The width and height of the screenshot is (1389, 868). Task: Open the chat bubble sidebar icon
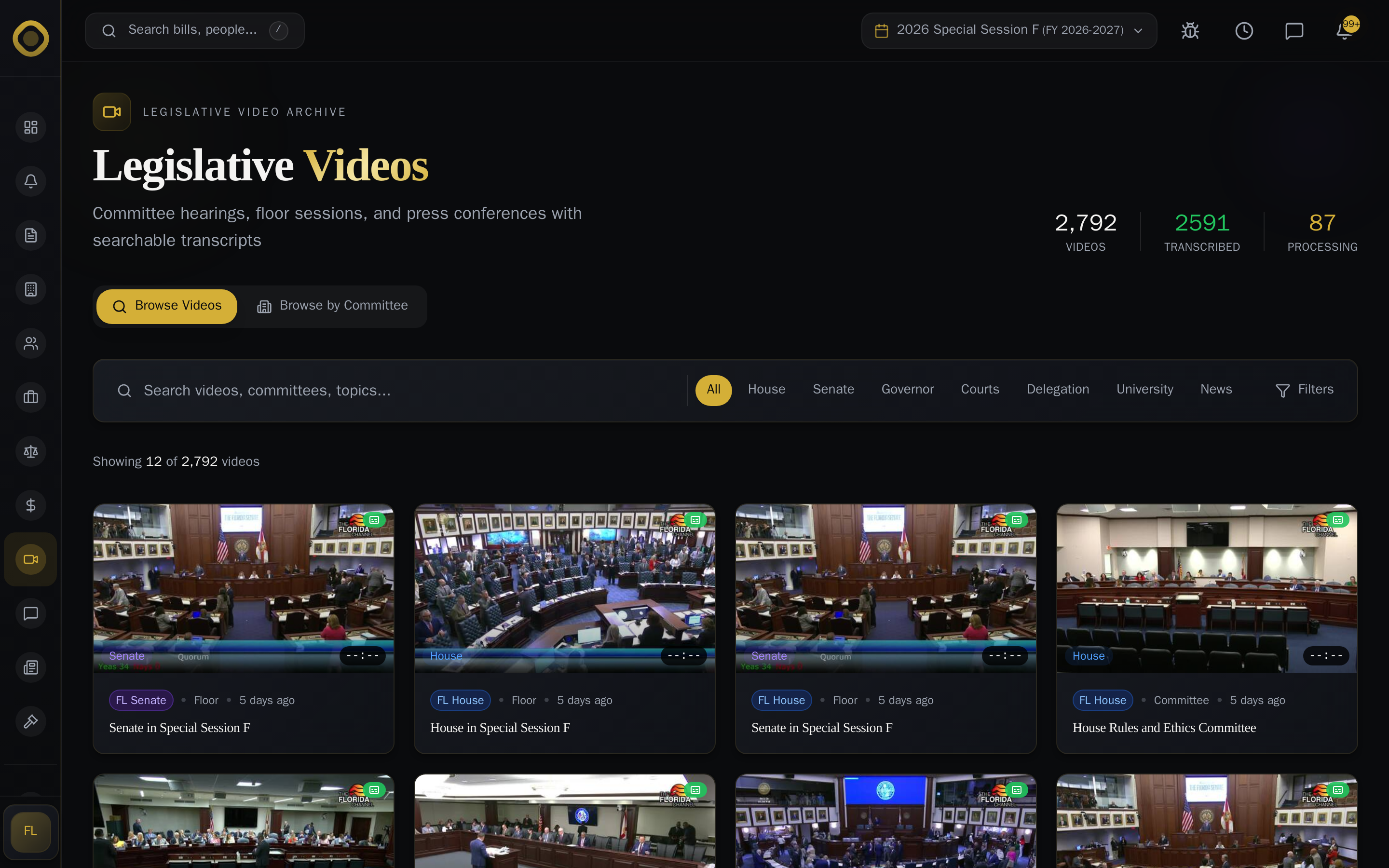click(30, 613)
